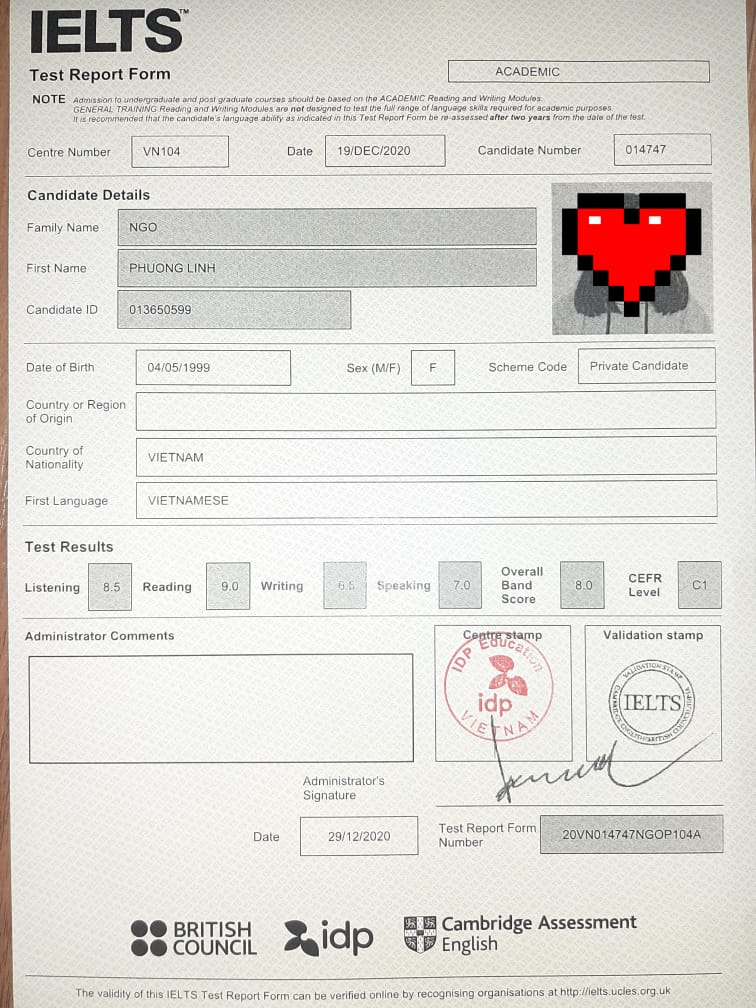Click the 'Test Results' section heading
The height and width of the screenshot is (1008, 756).
(x=69, y=547)
